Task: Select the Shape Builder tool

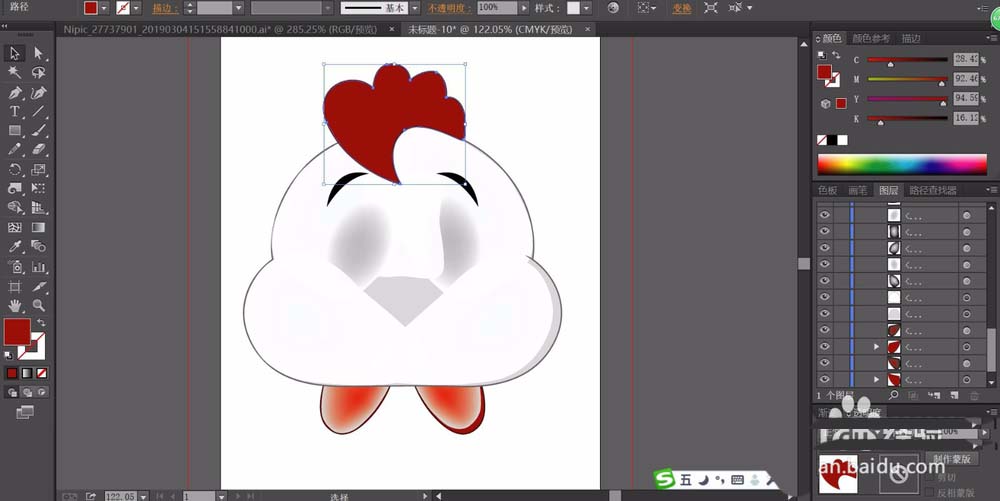Action: 15,208
